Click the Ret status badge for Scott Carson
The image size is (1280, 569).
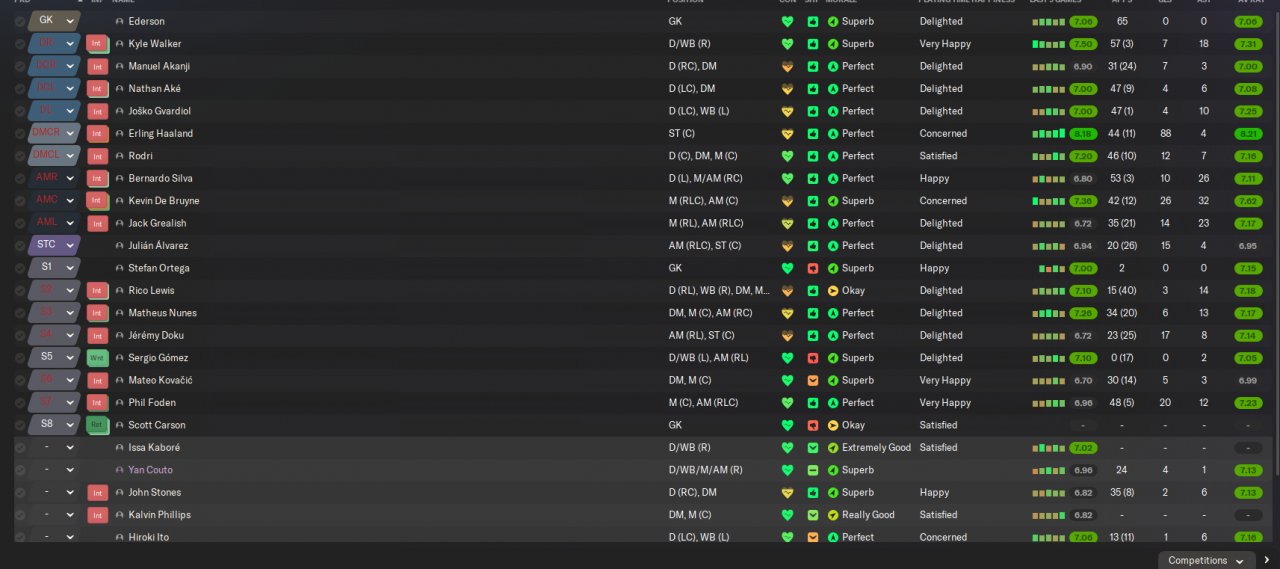click(x=96, y=425)
